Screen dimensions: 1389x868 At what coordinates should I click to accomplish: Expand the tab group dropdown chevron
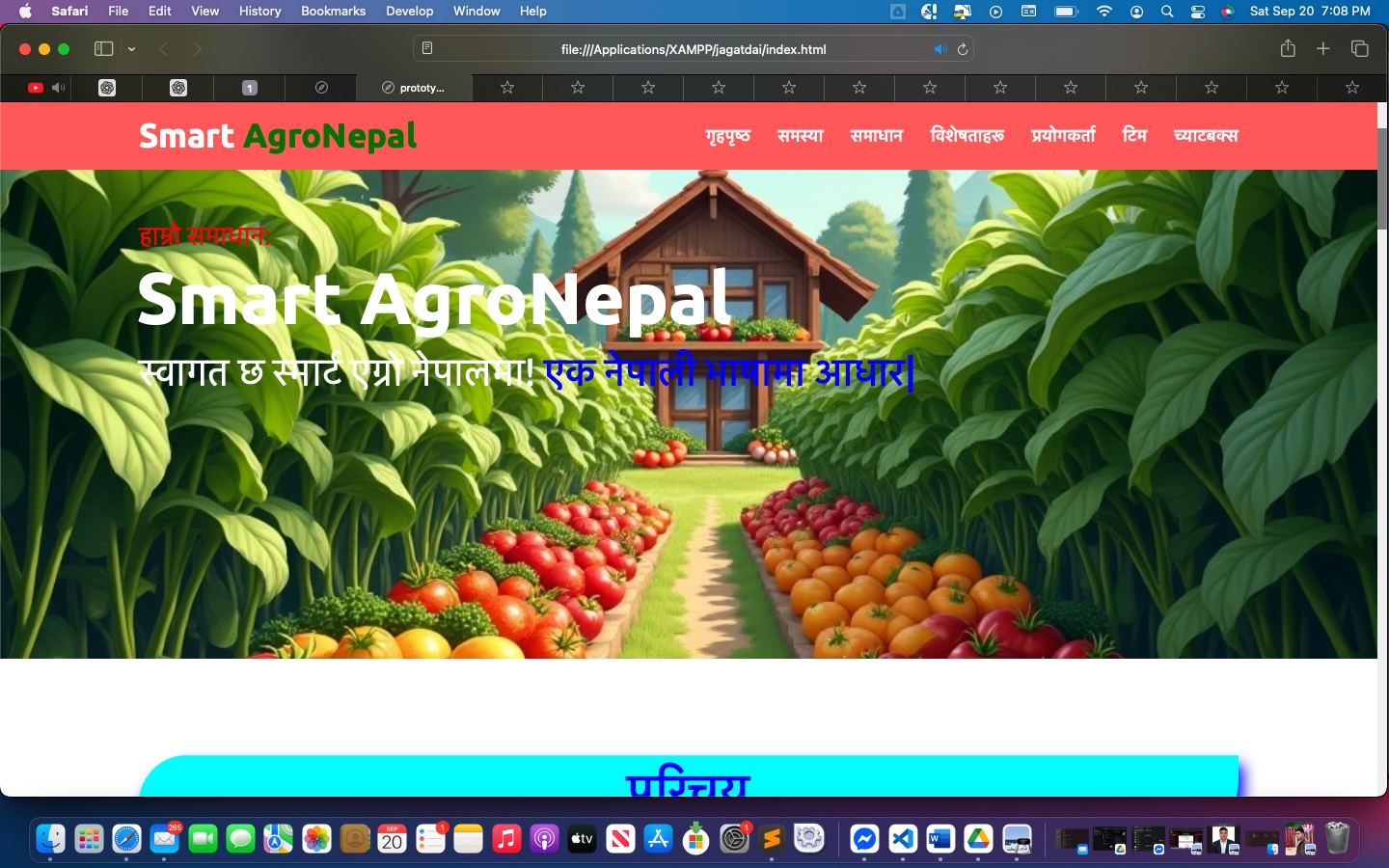coord(132,49)
